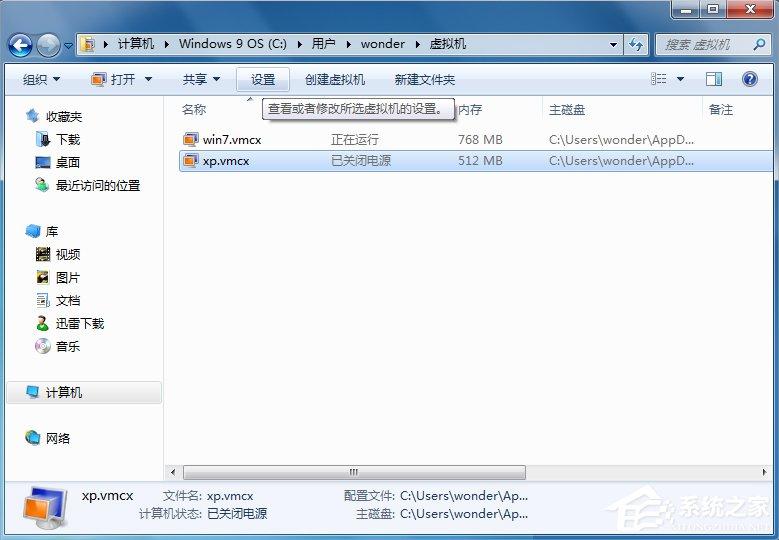Open the dropdown arrow next to 打开

(x=148, y=79)
